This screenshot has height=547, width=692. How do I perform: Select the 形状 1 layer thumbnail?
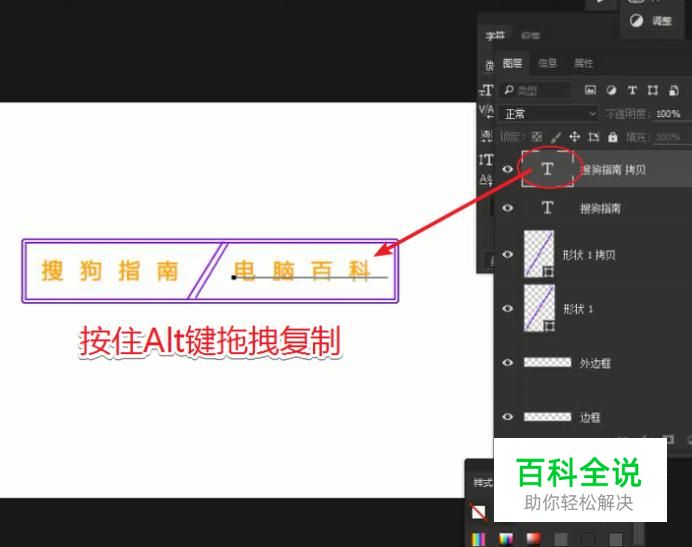click(x=539, y=308)
